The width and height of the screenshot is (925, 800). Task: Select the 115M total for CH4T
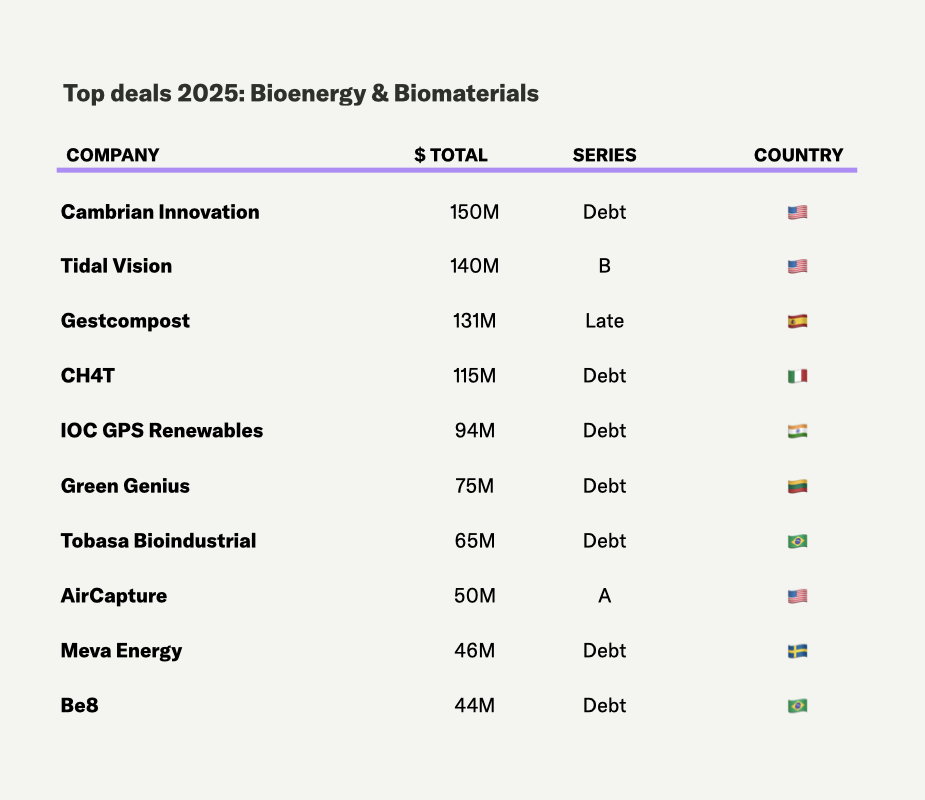[x=473, y=376]
